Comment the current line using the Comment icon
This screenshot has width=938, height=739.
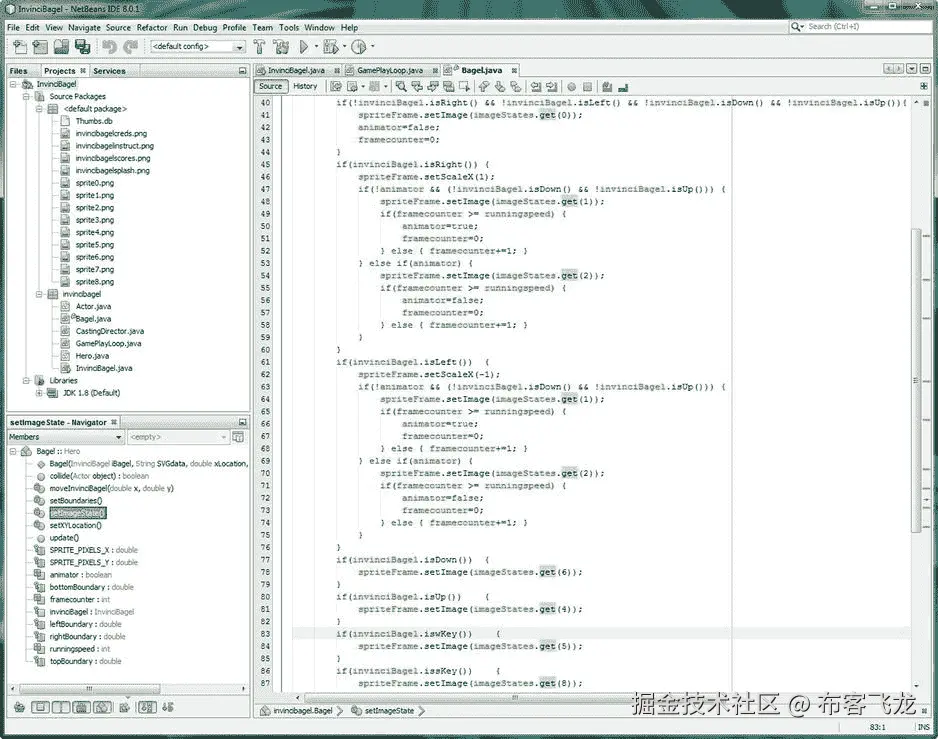(609, 86)
